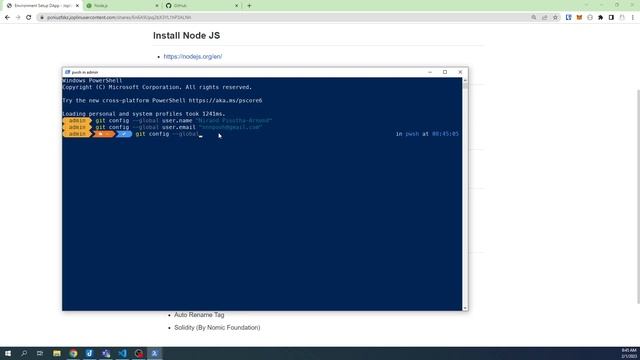Open Microsoft Teams from the taskbar
640x360 pixels.
click(106, 353)
